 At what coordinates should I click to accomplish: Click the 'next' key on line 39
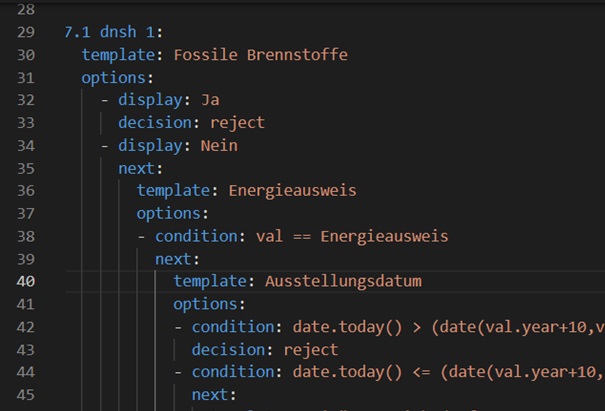(173, 258)
